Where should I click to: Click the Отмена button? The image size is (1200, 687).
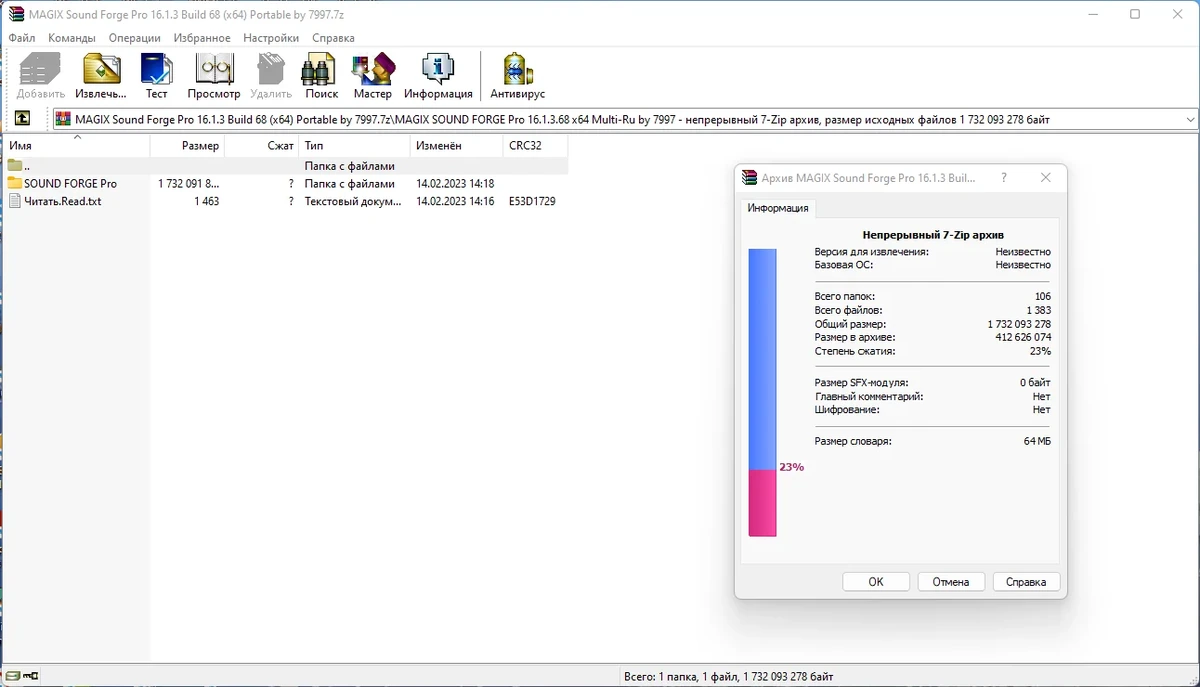click(x=951, y=582)
